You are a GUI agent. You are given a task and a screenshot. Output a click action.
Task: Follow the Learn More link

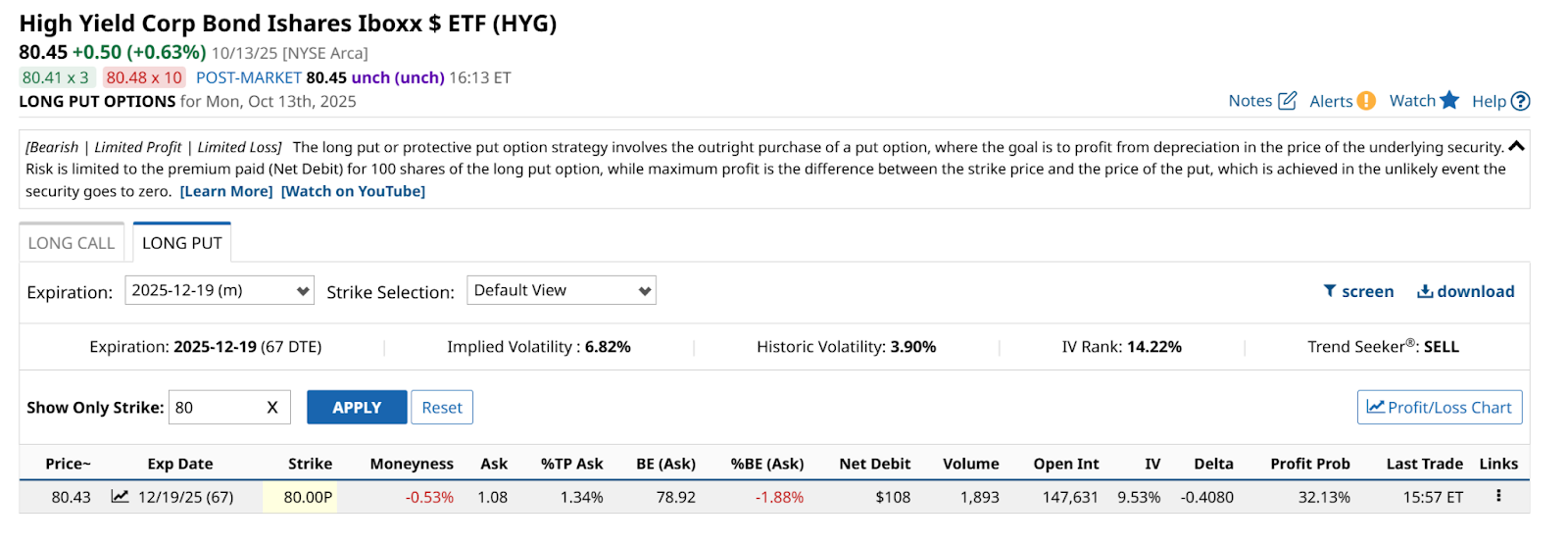pos(226,191)
